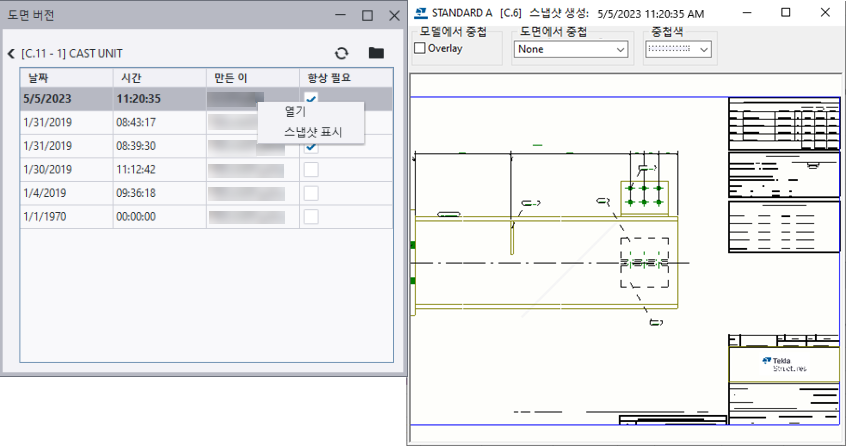Enable the Overlay checkbox
The width and height of the screenshot is (846, 446).
(420, 49)
